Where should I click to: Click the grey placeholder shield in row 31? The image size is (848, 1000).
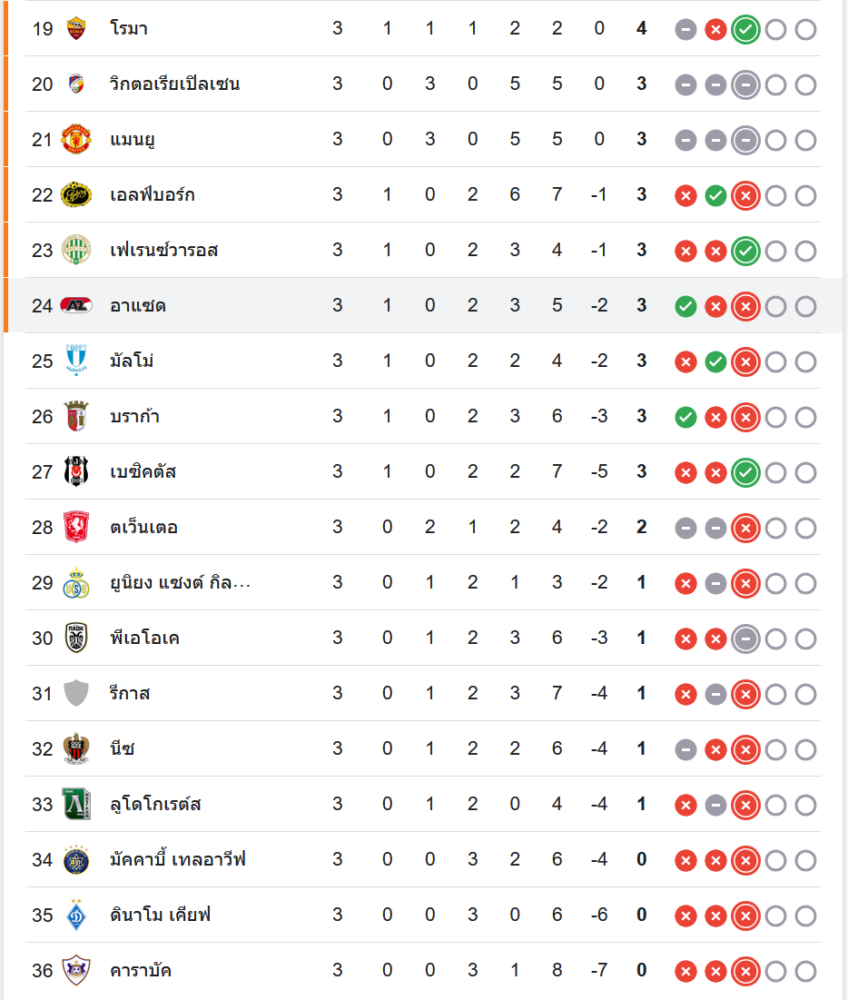[76, 693]
